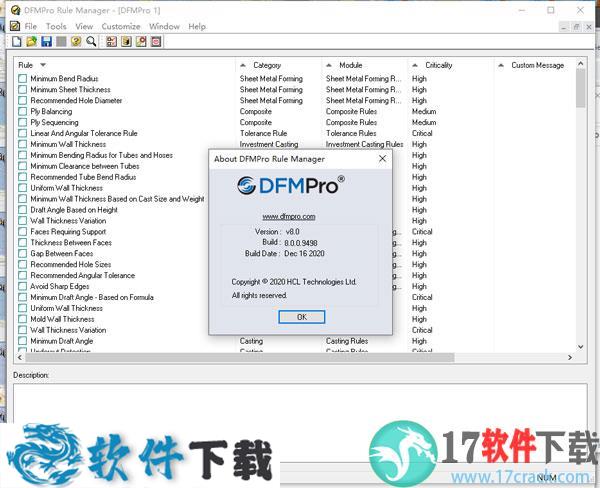This screenshot has width=600, height=488.
Task: Click horizontal scrollbar right arrow
Action: click(570, 357)
